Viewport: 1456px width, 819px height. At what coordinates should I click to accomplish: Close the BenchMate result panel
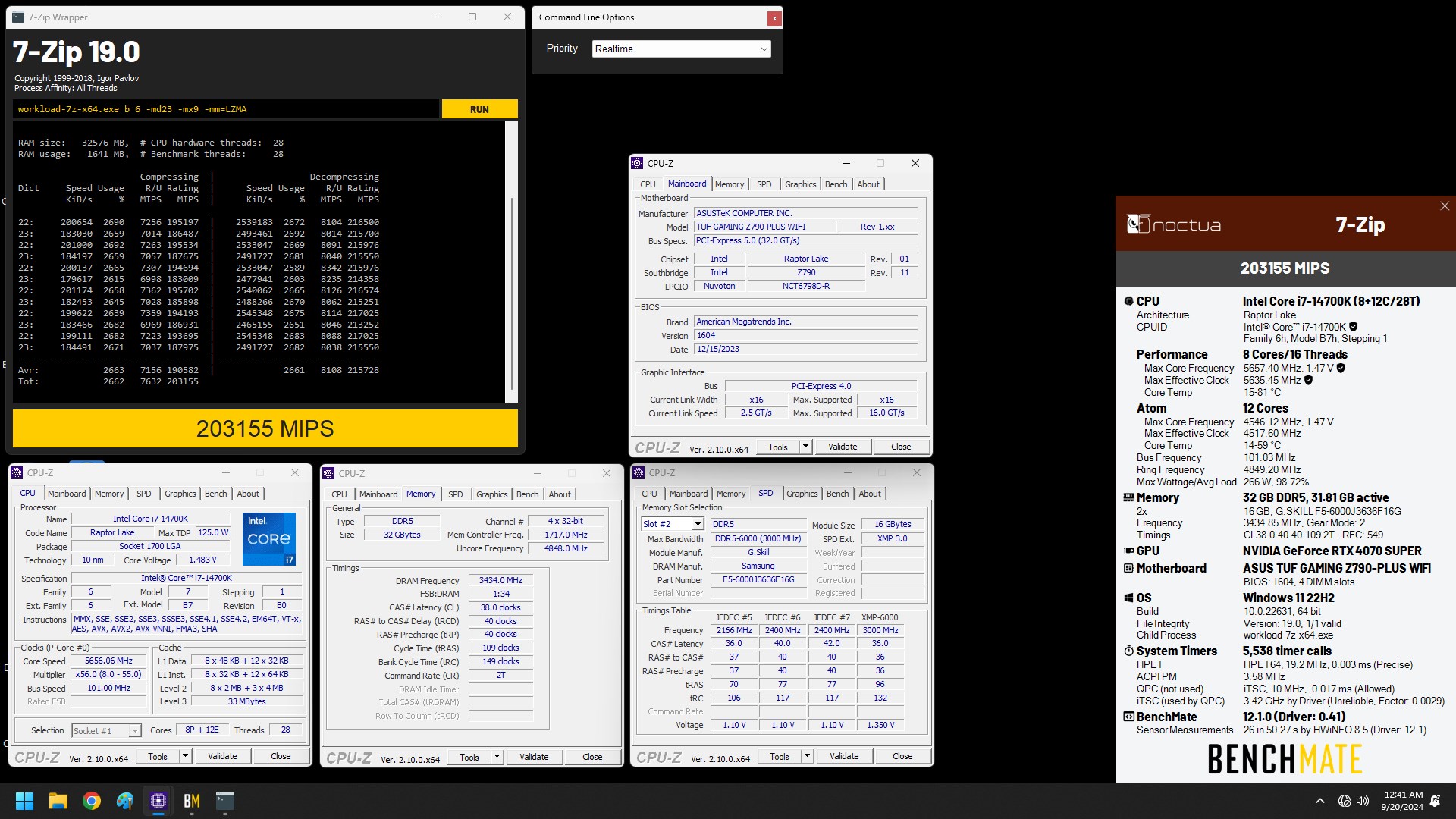click(x=1445, y=206)
